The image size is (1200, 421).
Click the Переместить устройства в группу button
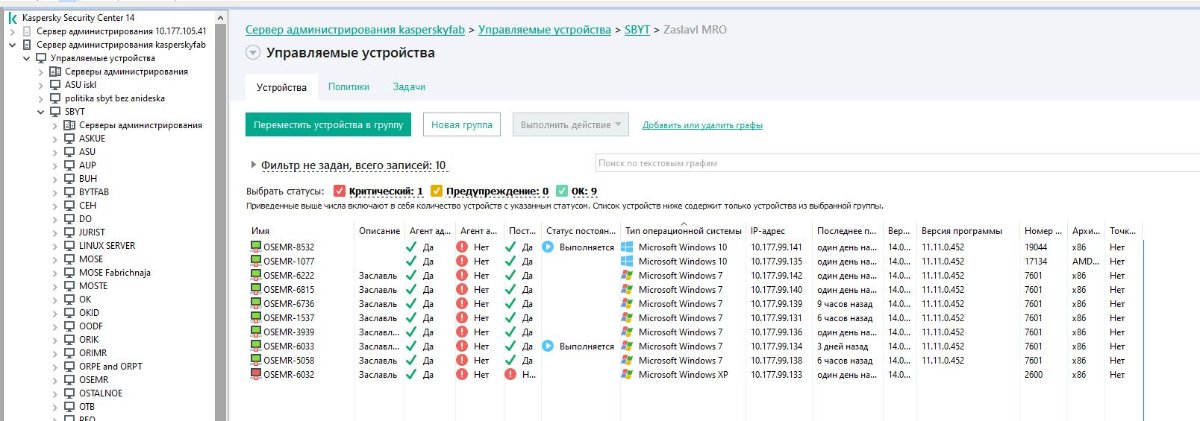coord(328,125)
